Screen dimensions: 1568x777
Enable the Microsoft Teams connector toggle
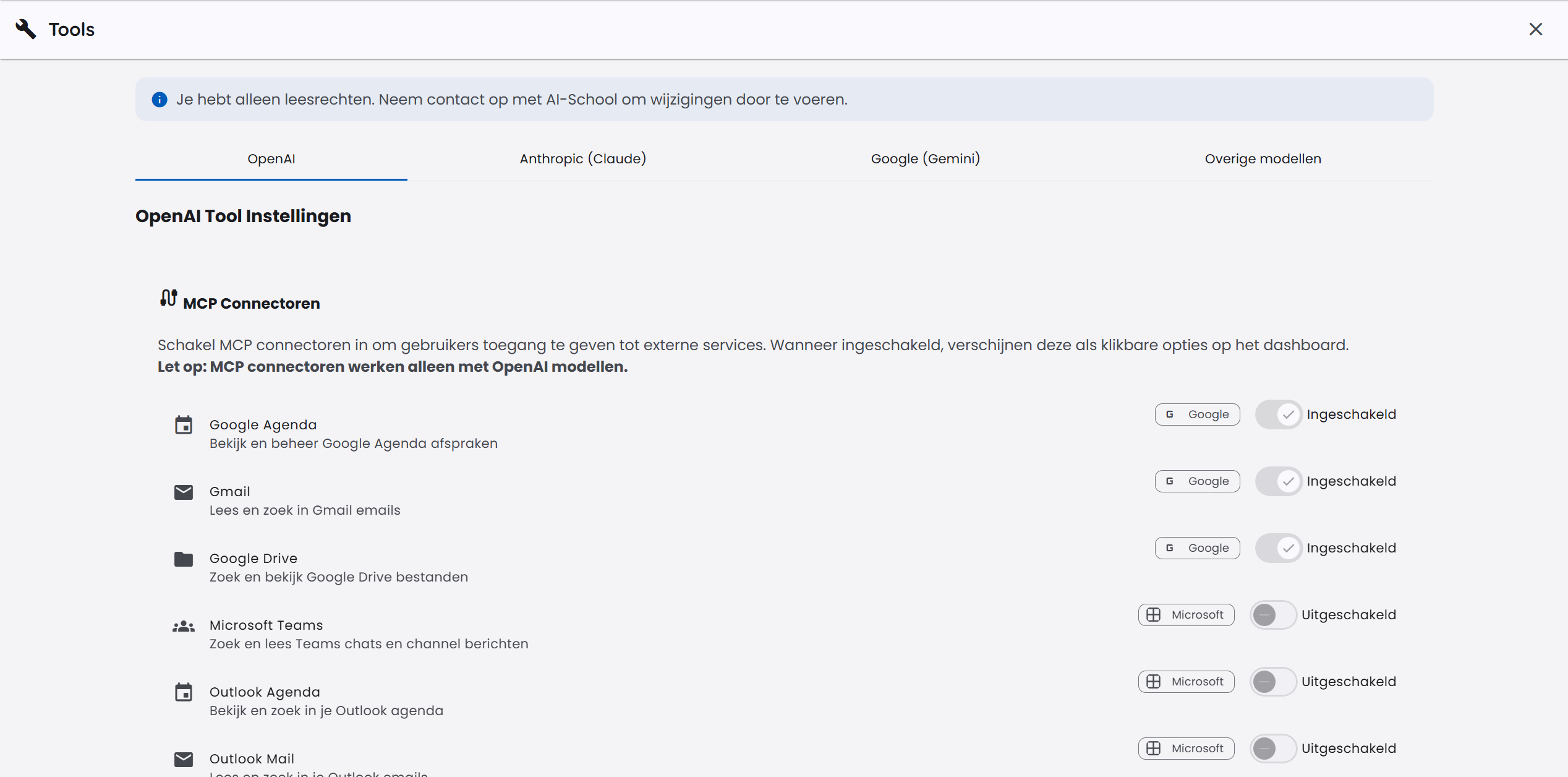pyautogui.click(x=1273, y=614)
